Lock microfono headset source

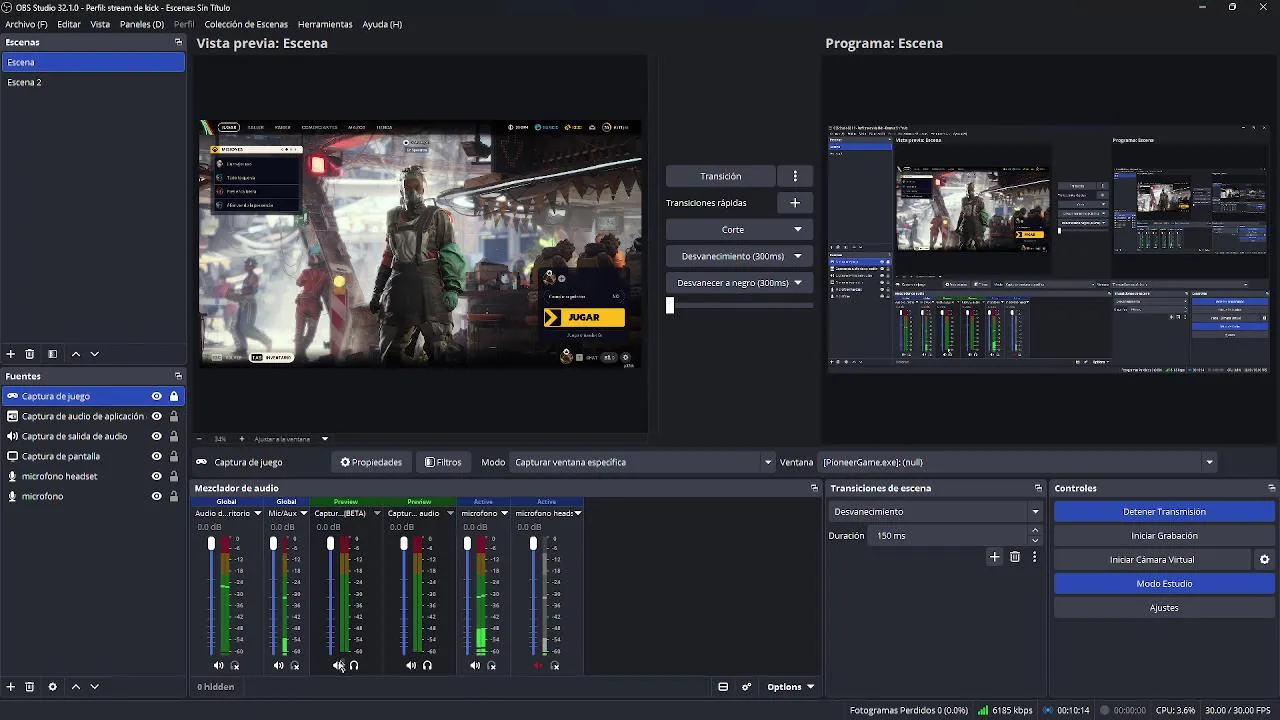tap(174, 476)
